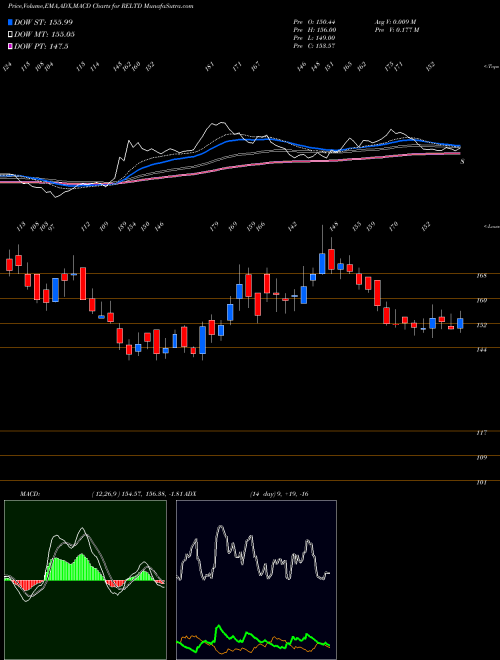
Task: Click the 101 price axis label
Action: (482, 482)
